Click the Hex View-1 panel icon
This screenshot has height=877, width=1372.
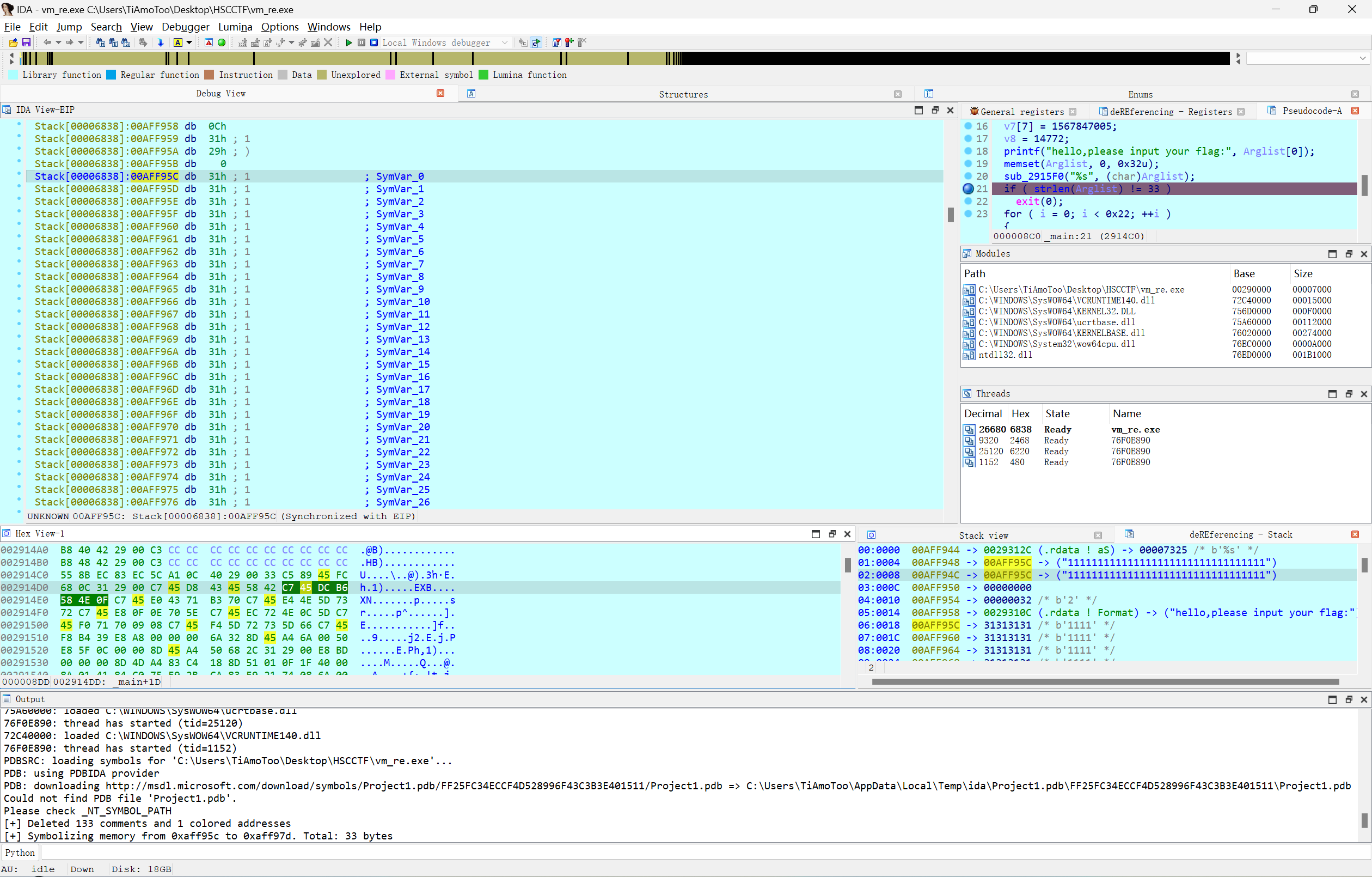[x=7, y=534]
